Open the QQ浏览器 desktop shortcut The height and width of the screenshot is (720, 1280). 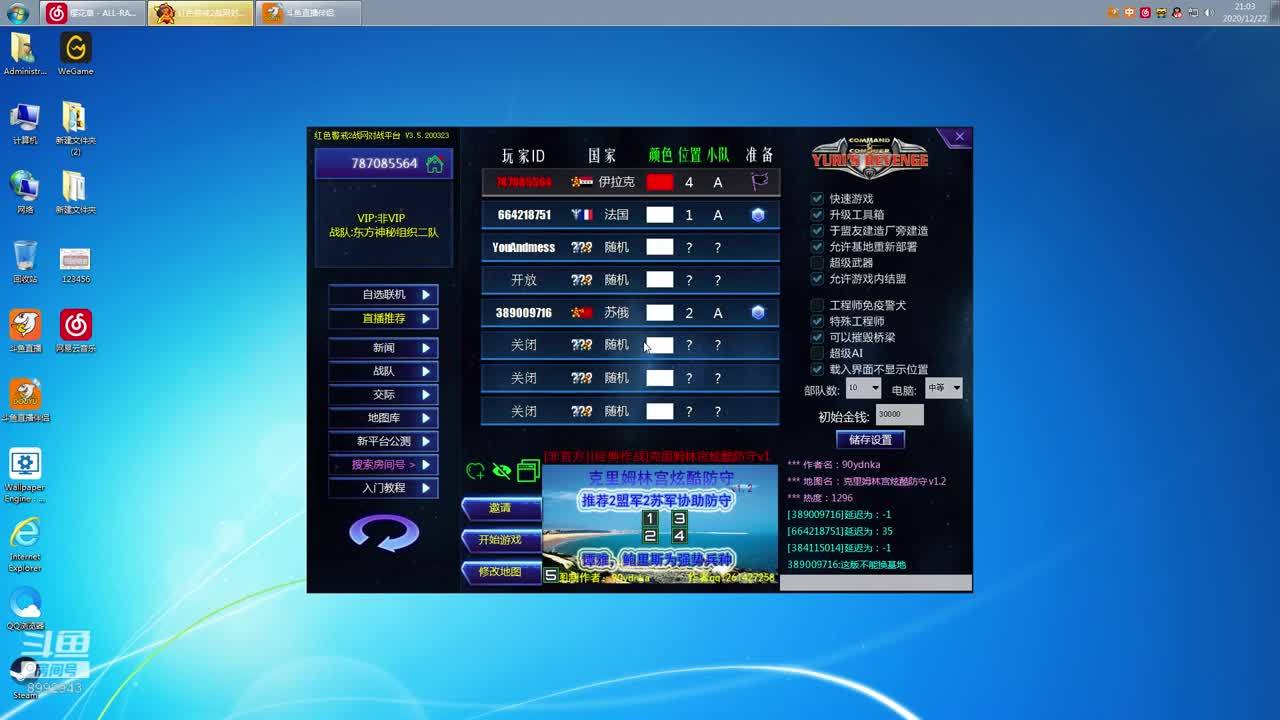25,608
